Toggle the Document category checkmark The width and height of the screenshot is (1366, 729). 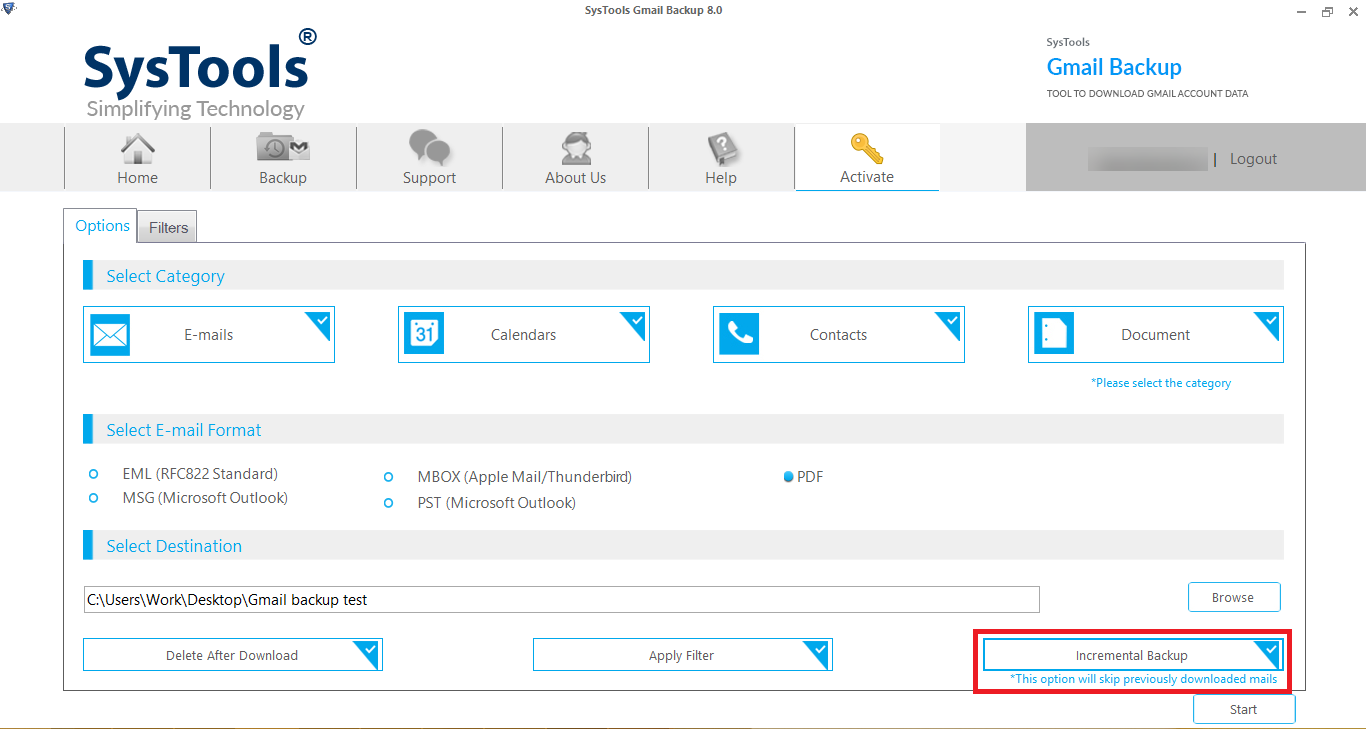(1269, 321)
